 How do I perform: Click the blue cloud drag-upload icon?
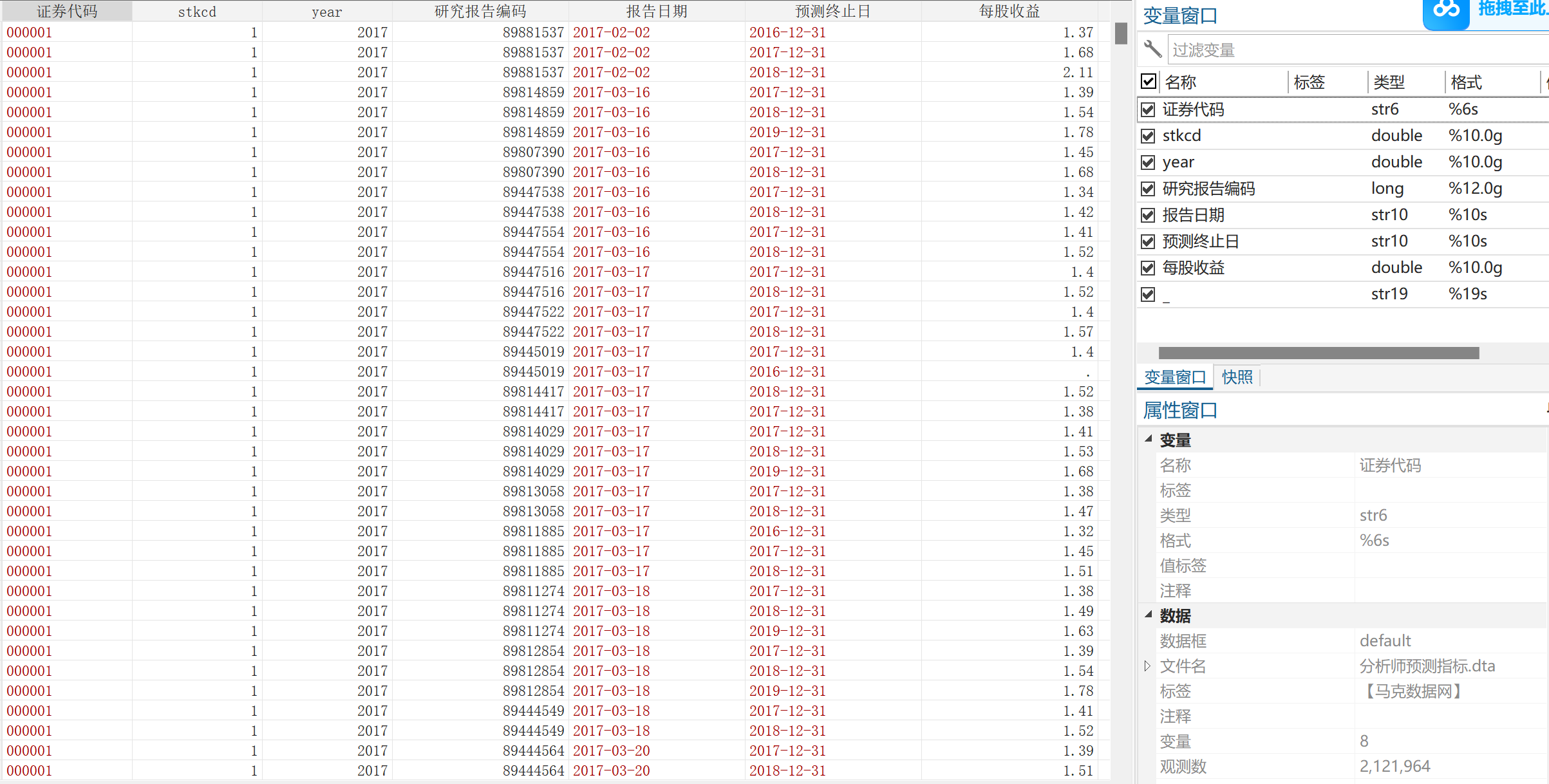pos(1446,10)
